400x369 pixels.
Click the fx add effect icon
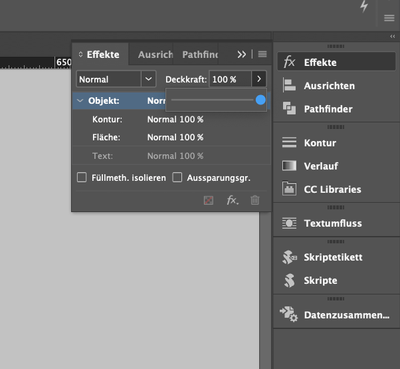point(232,200)
